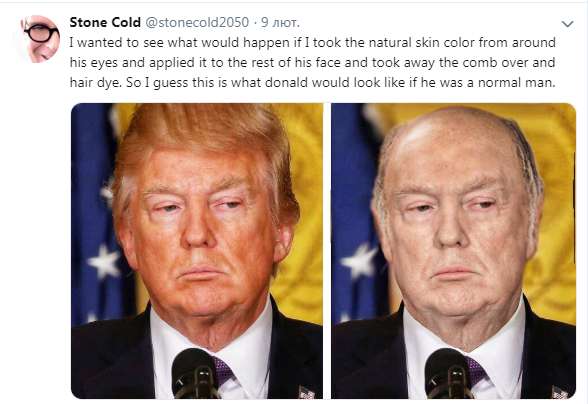Click the microphone in the left photo
Image resolution: width=588 pixels, height=404 pixels.
(x=194, y=373)
